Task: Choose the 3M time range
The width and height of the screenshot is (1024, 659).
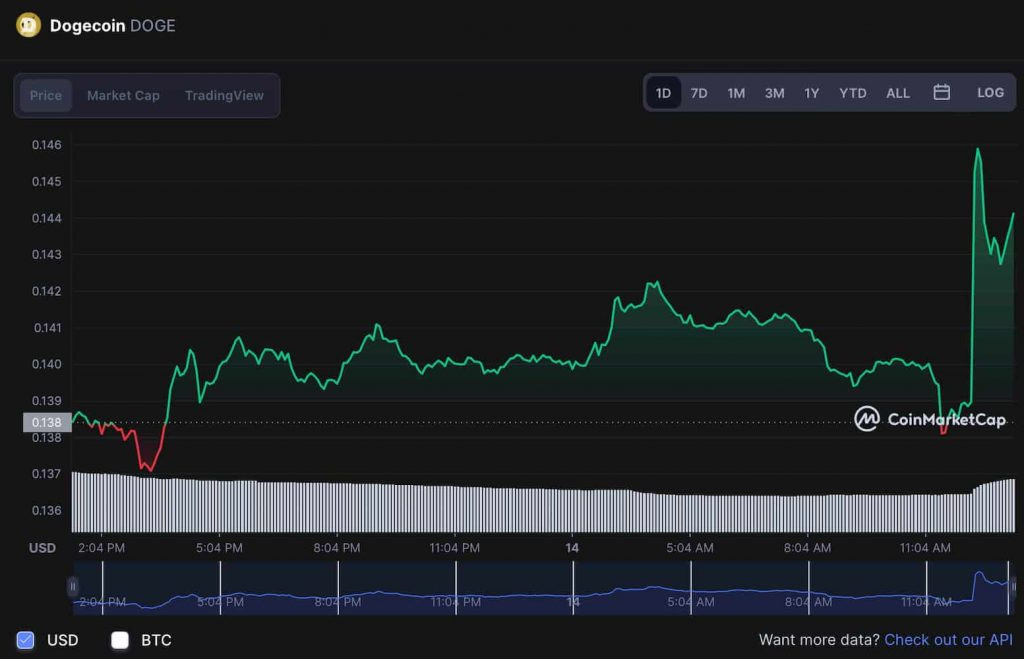Action: (x=775, y=93)
